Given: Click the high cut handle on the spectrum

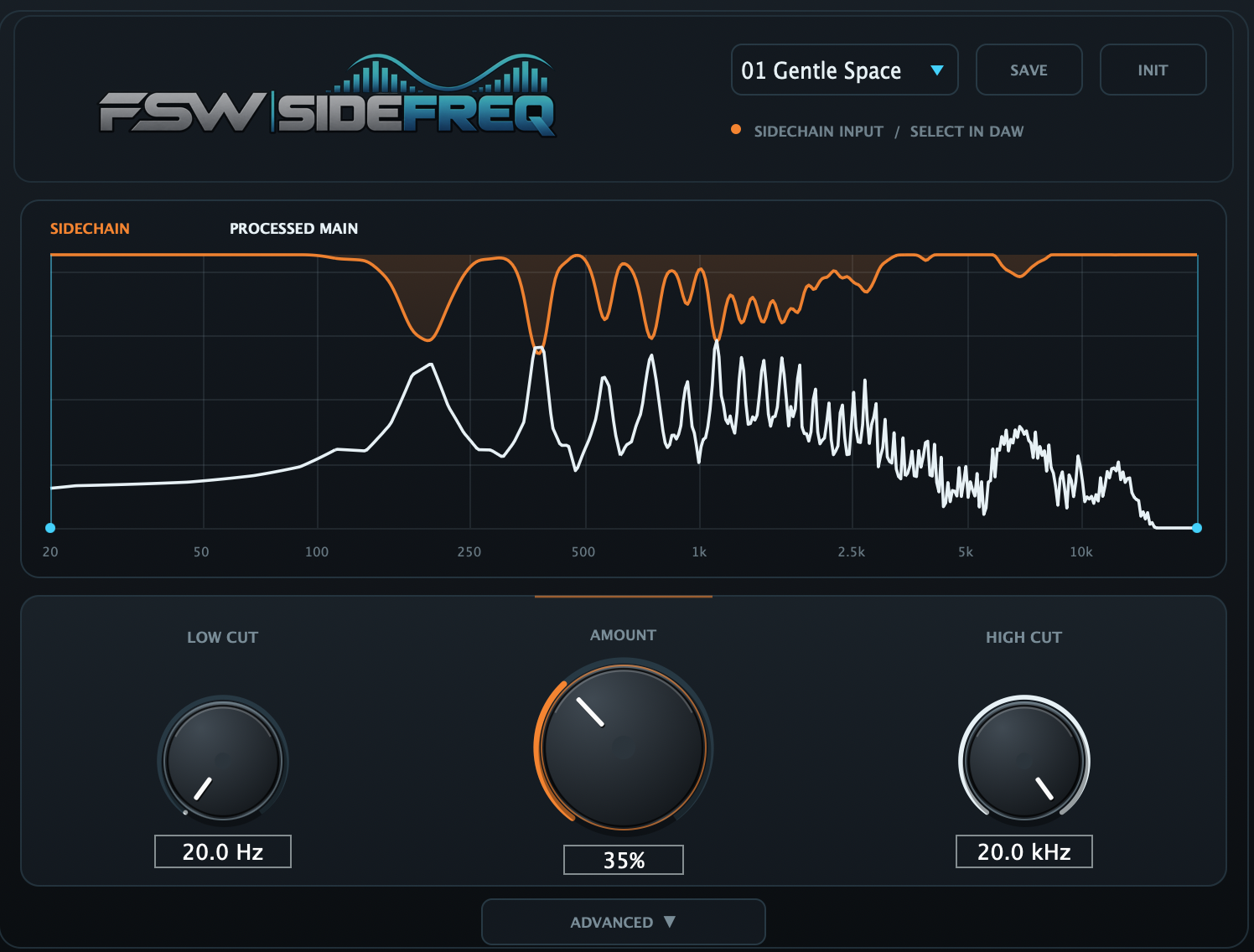Looking at the screenshot, I should point(1197,528).
